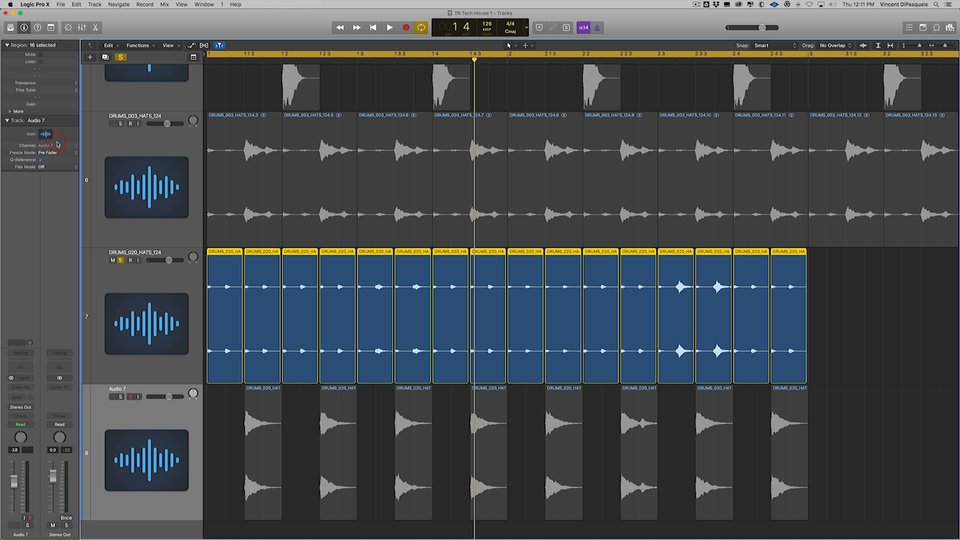Open the Mixer button
Viewport: 960px width, 540px height.
tap(81, 28)
